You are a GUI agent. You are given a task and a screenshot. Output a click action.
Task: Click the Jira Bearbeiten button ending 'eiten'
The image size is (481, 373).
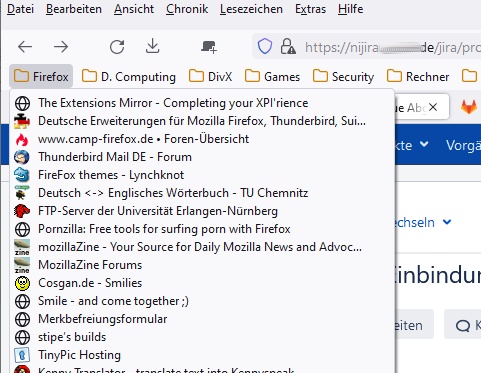(415, 324)
